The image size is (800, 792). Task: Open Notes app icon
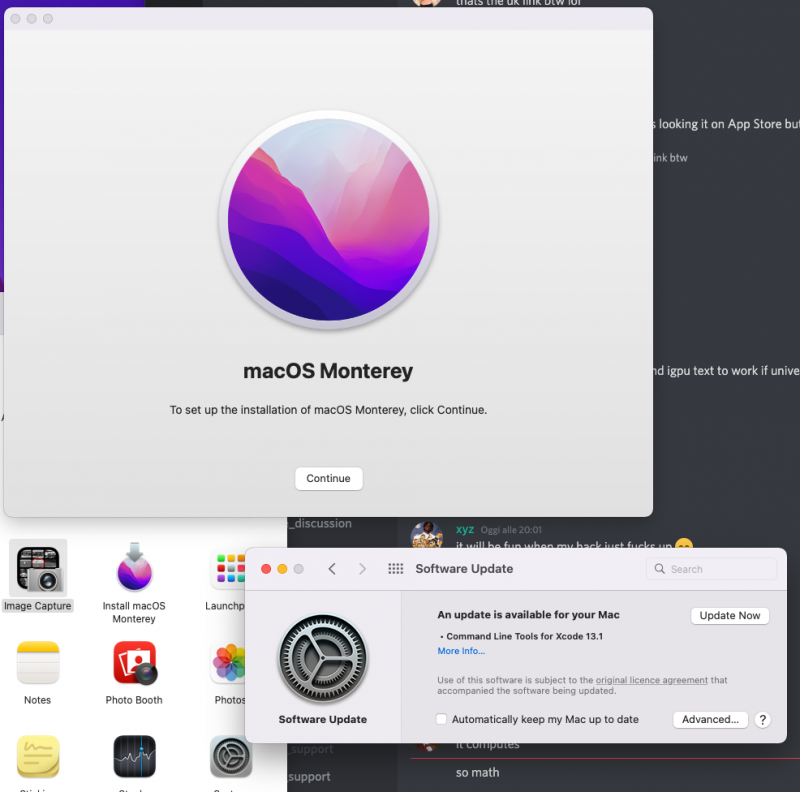click(38, 662)
